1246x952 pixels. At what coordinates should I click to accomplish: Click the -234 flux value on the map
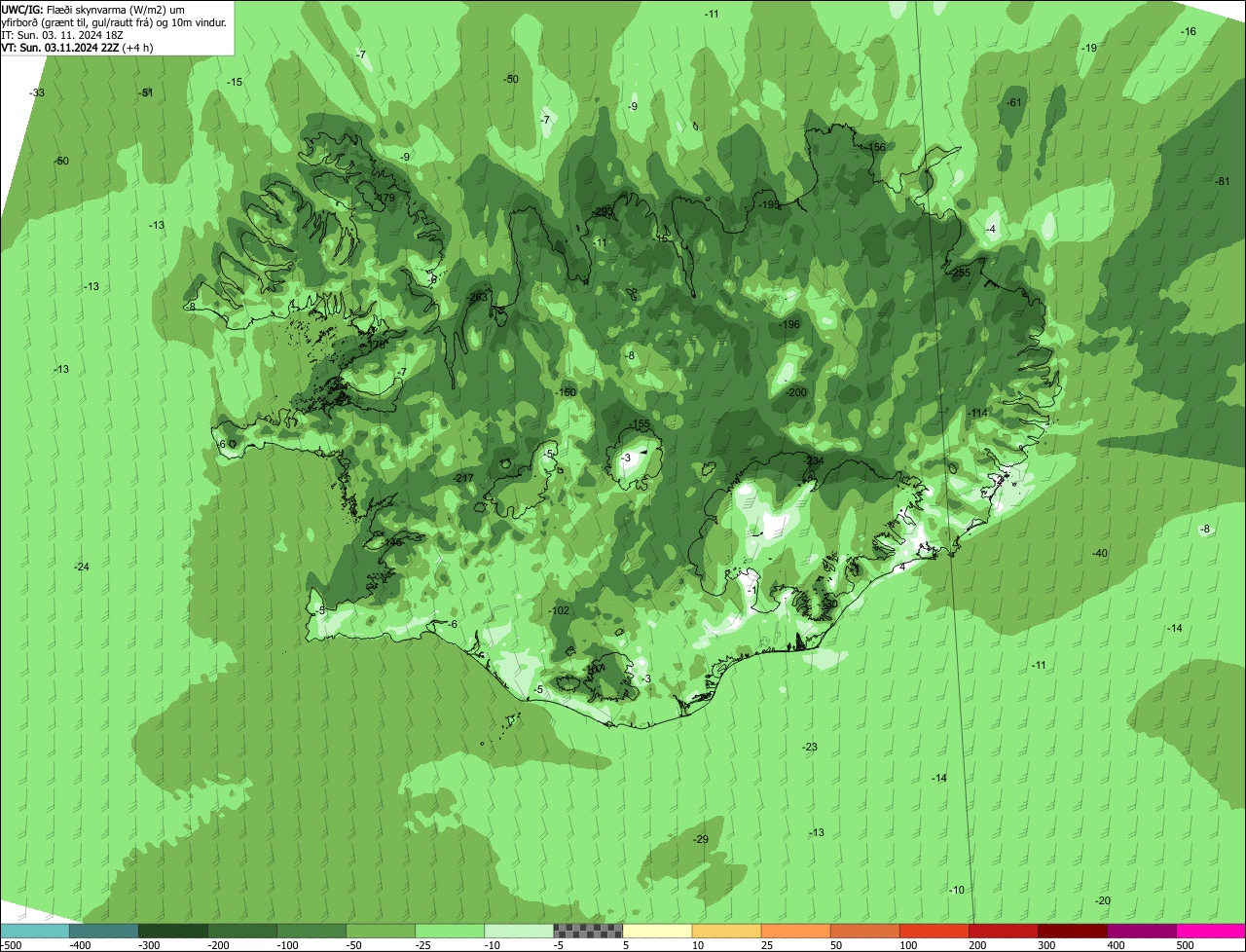click(814, 460)
